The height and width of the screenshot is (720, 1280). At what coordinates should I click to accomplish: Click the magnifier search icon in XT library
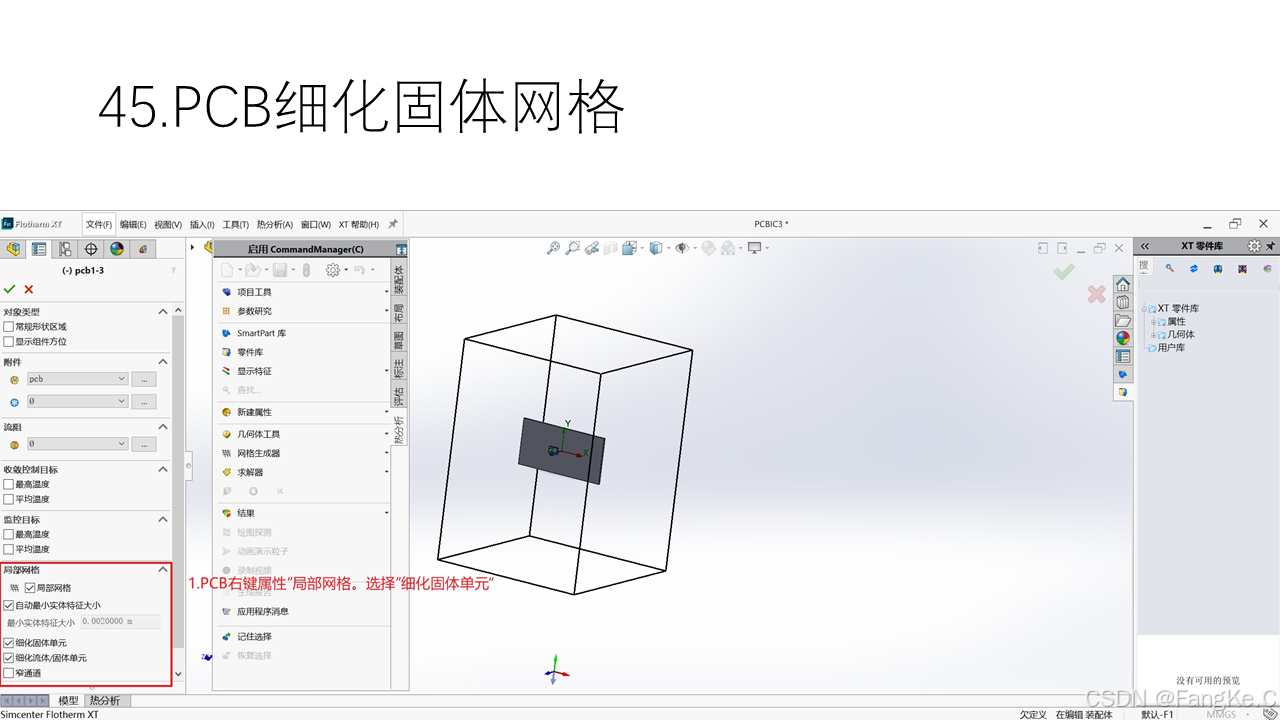click(1170, 268)
